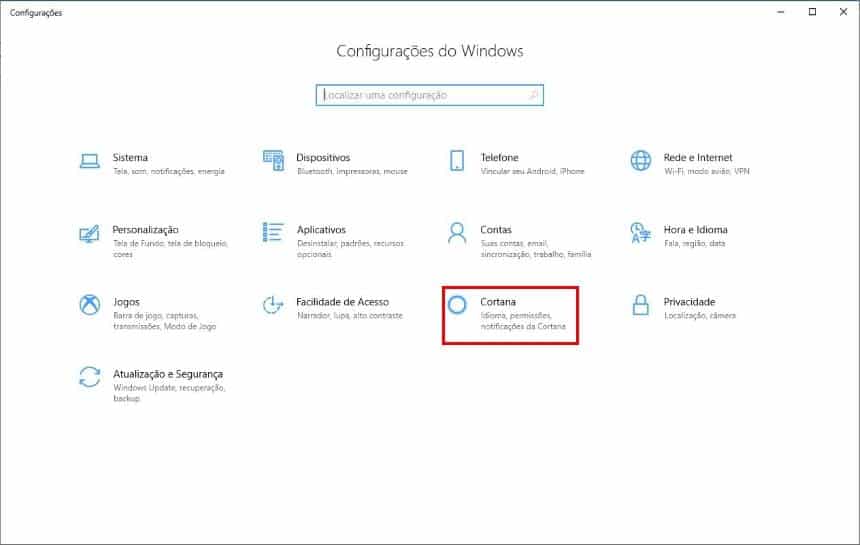
Task: Click the Configurações do Windows heading
Action: (x=429, y=51)
